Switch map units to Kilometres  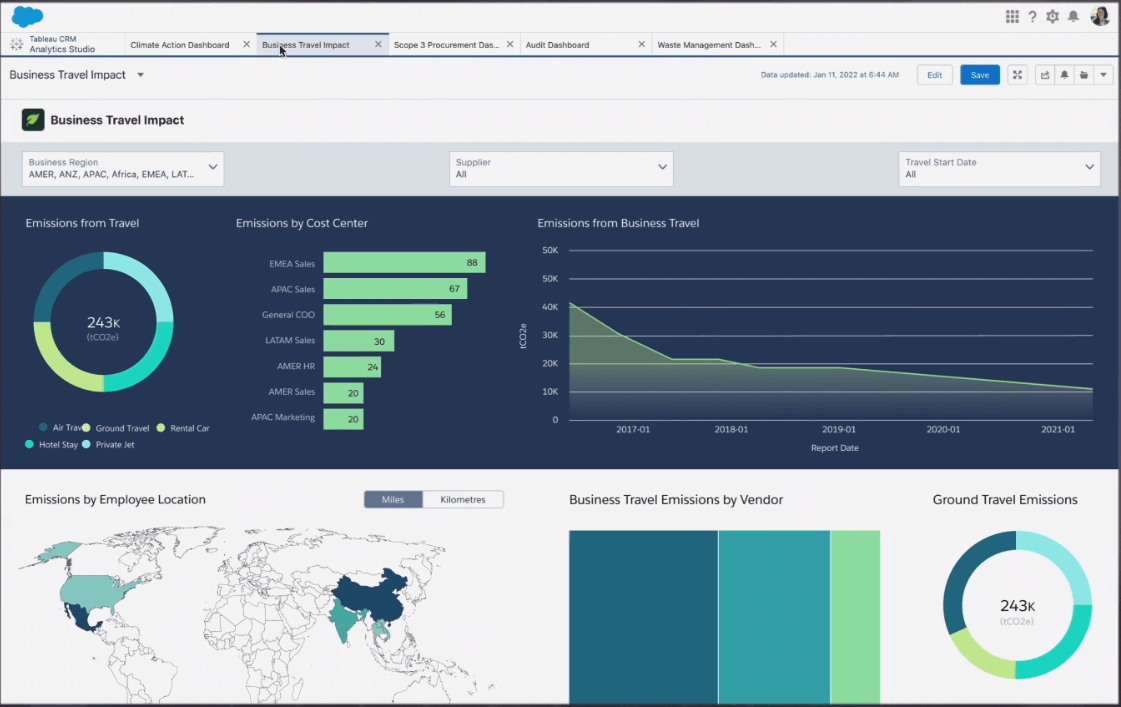[463, 499]
